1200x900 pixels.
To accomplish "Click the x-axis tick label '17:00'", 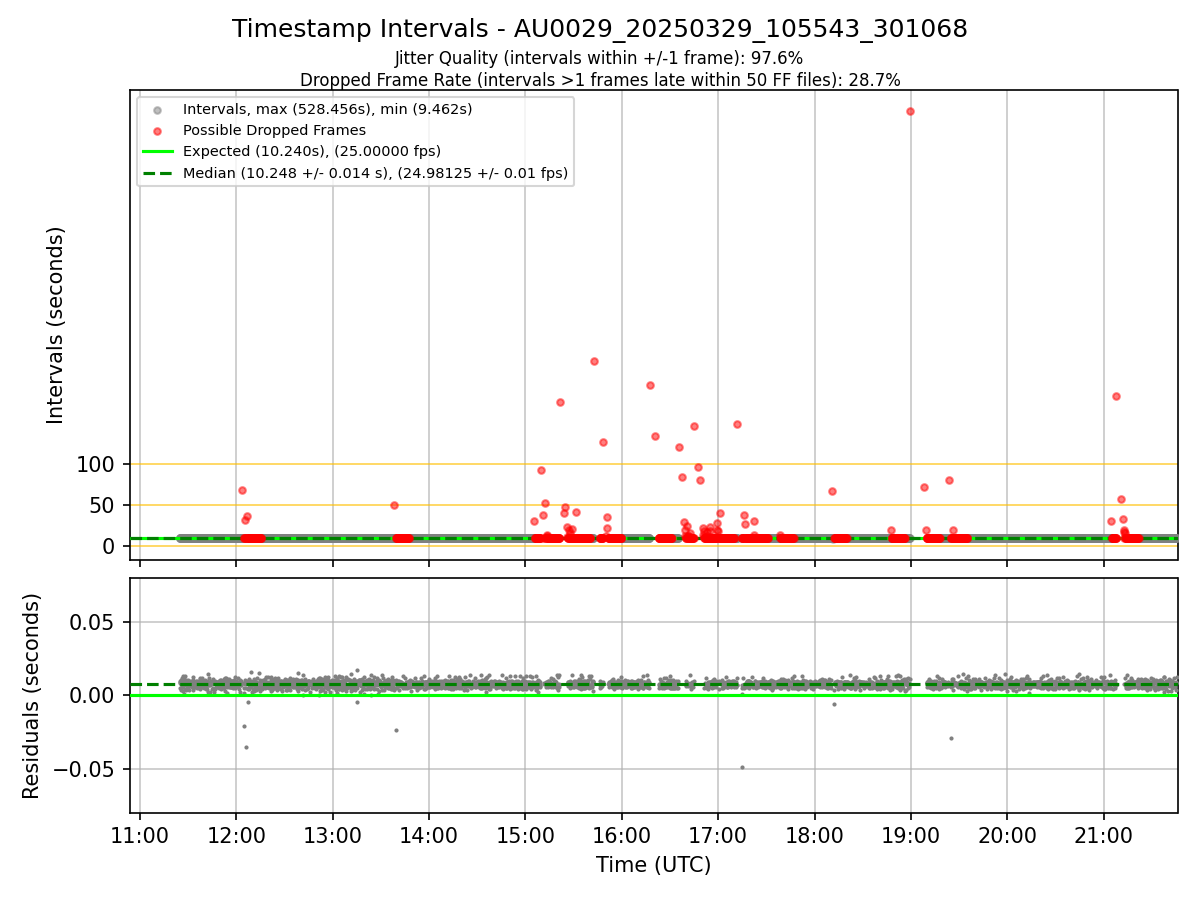I will (x=718, y=834).
